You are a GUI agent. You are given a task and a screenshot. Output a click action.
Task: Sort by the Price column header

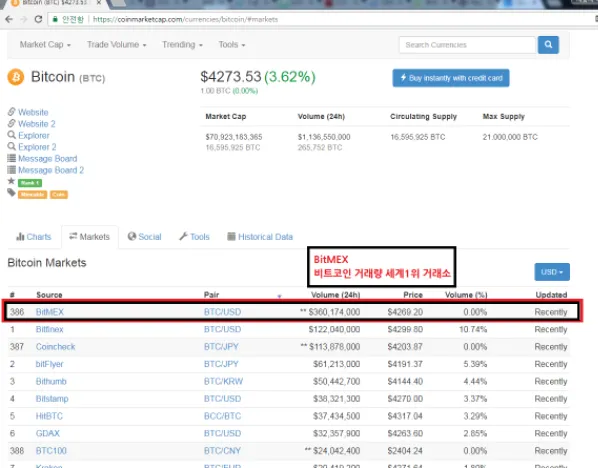coord(413,295)
